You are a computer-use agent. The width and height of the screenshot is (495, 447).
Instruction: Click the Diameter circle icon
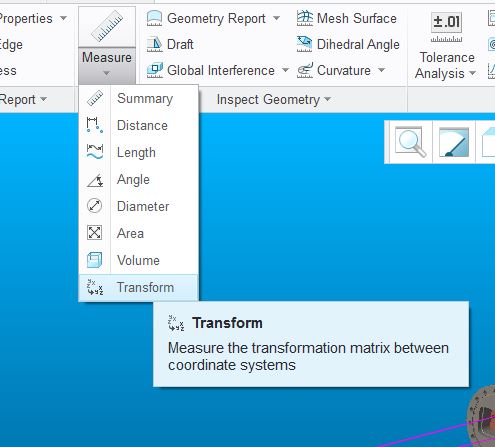click(94, 206)
